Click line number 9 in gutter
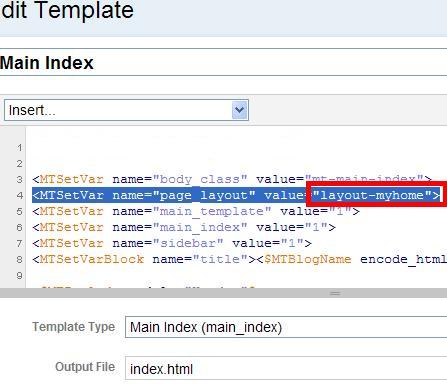The height and width of the screenshot is (391, 447). [x=20, y=276]
